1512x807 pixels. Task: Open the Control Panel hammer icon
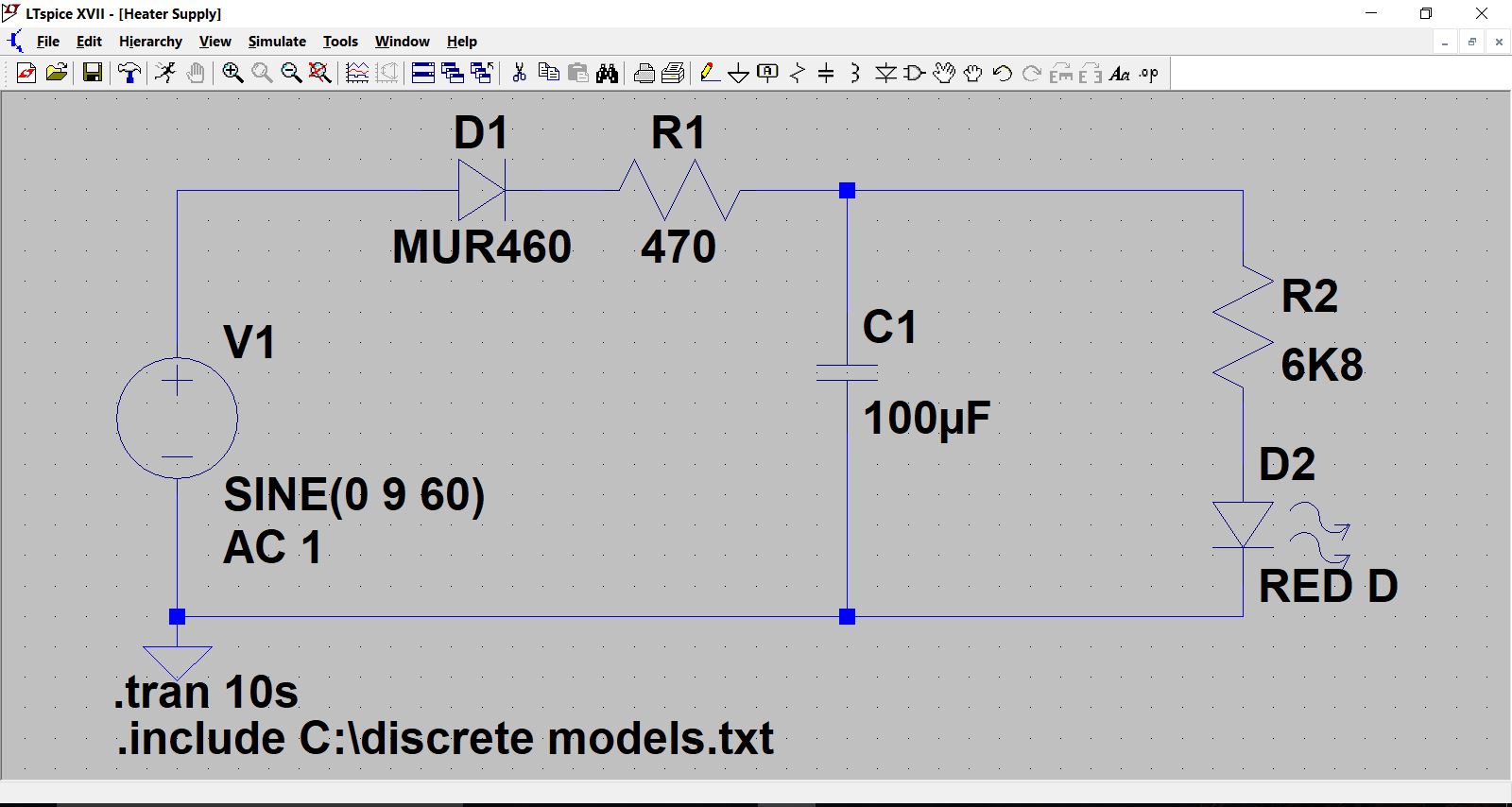pyautogui.click(x=129, y=73)
